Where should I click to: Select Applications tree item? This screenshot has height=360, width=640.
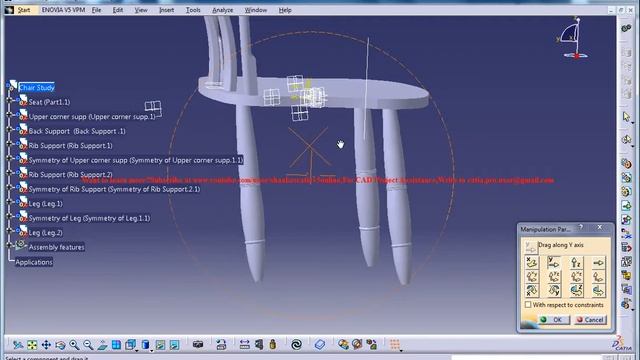coord(34,262)
